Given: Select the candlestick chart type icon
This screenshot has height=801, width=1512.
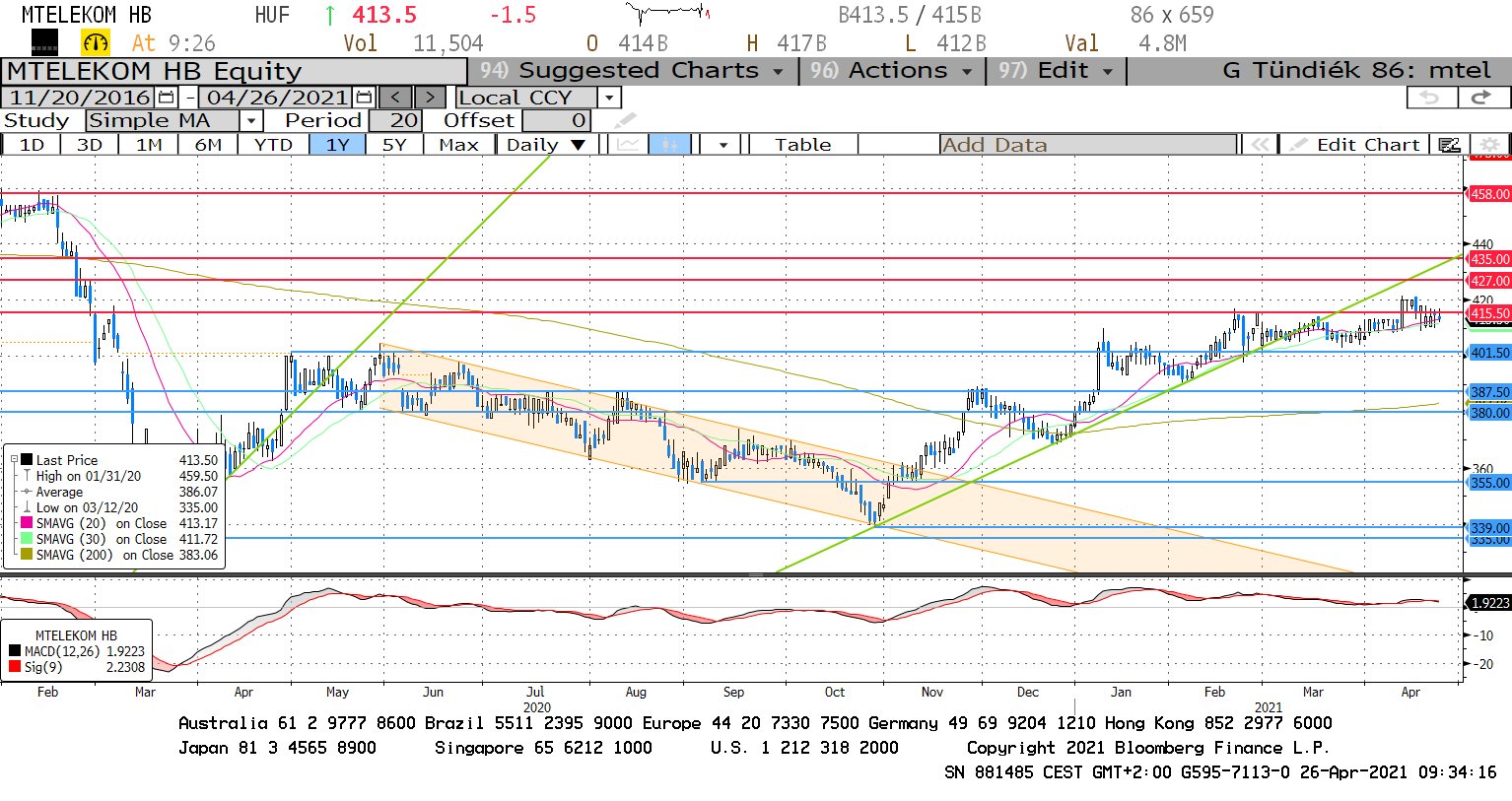Looking at the screenshot, I should (x=669, y=145).
